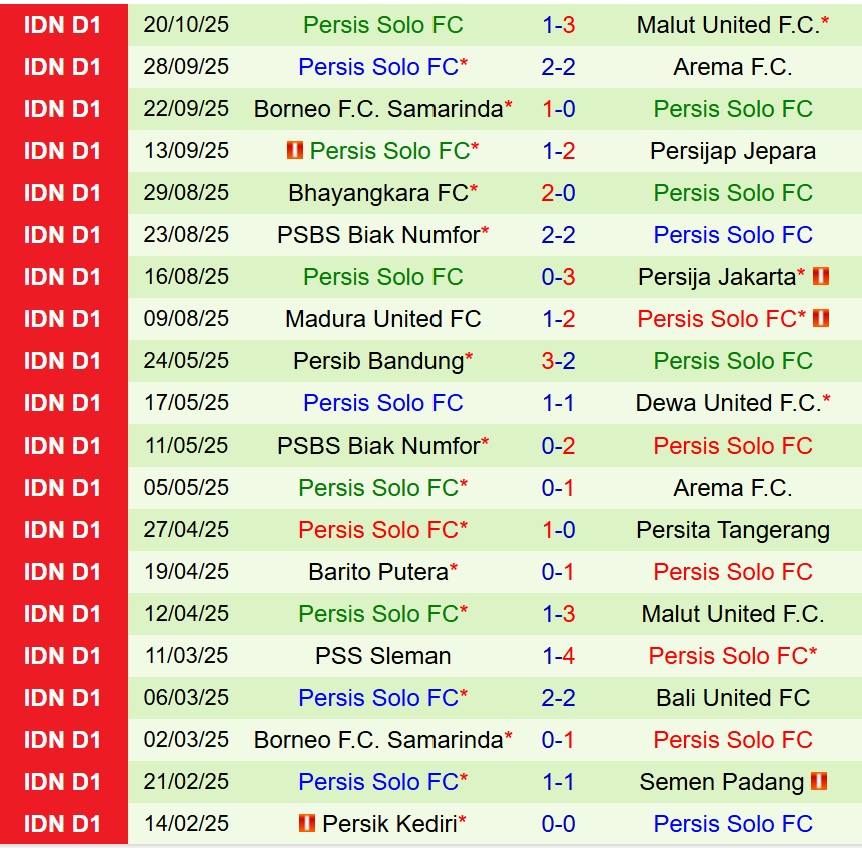862x852 pixels.
Task: Click red card icon beside Persija Jakarta
Action: click(821, 277)
